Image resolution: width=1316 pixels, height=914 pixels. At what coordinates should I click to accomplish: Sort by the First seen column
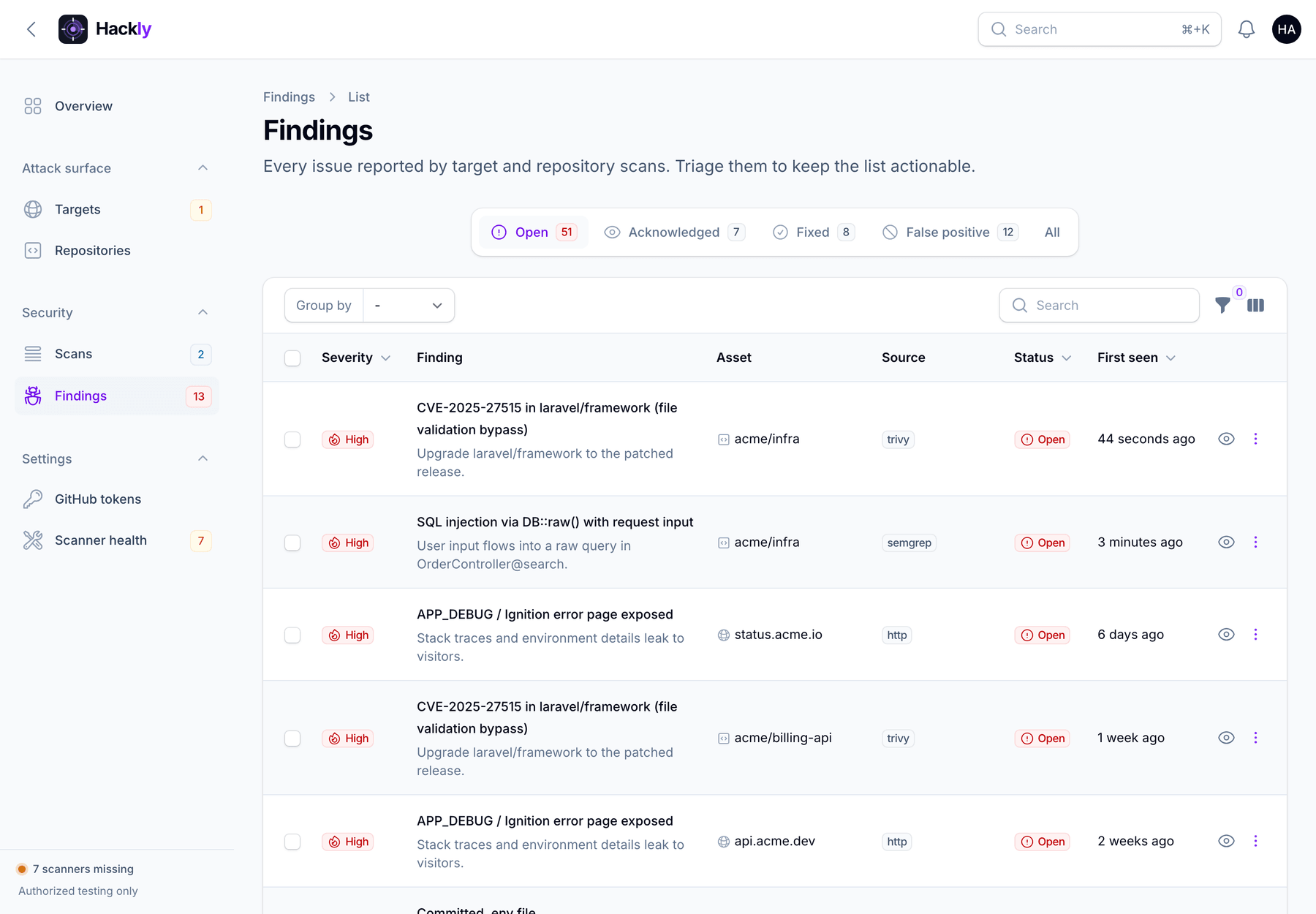tap(1136, 358)
